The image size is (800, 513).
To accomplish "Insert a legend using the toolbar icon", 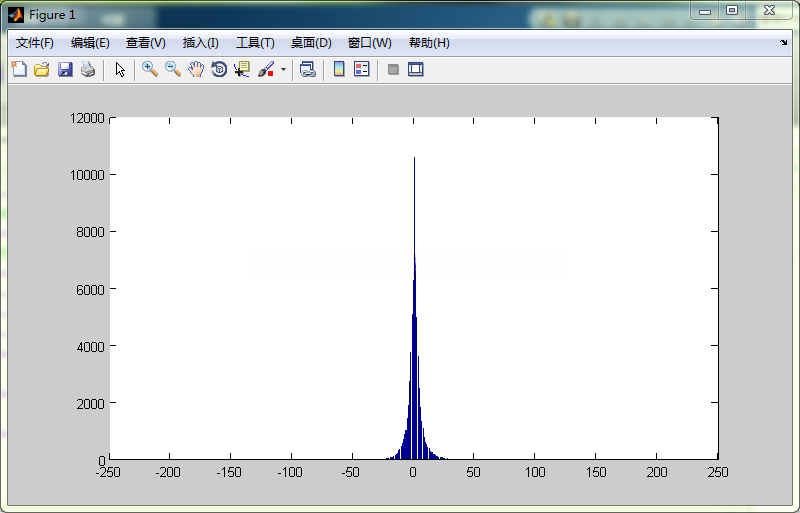I will (362, 69).
